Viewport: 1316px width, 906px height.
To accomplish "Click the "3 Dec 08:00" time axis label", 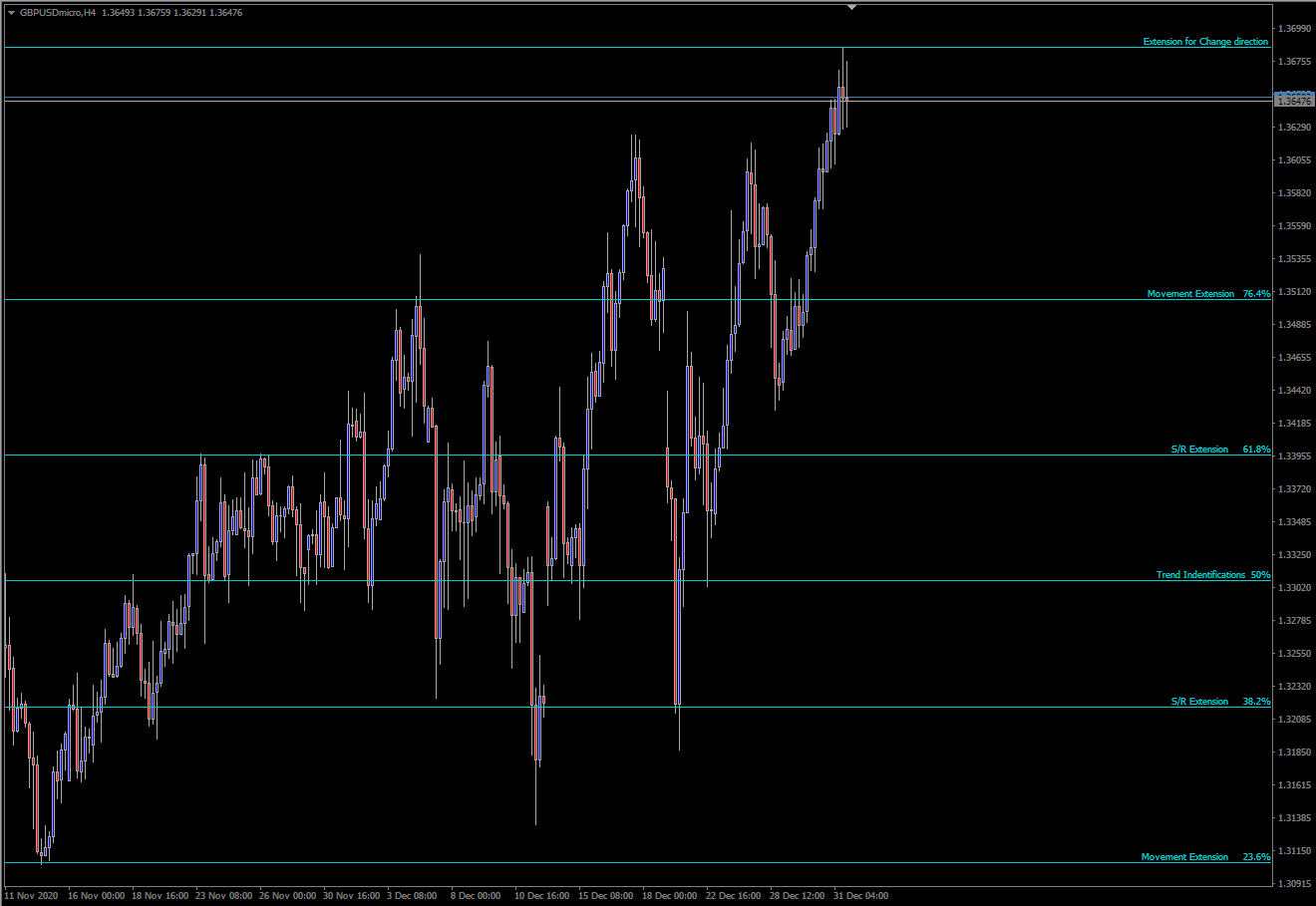I will point(412,896).
